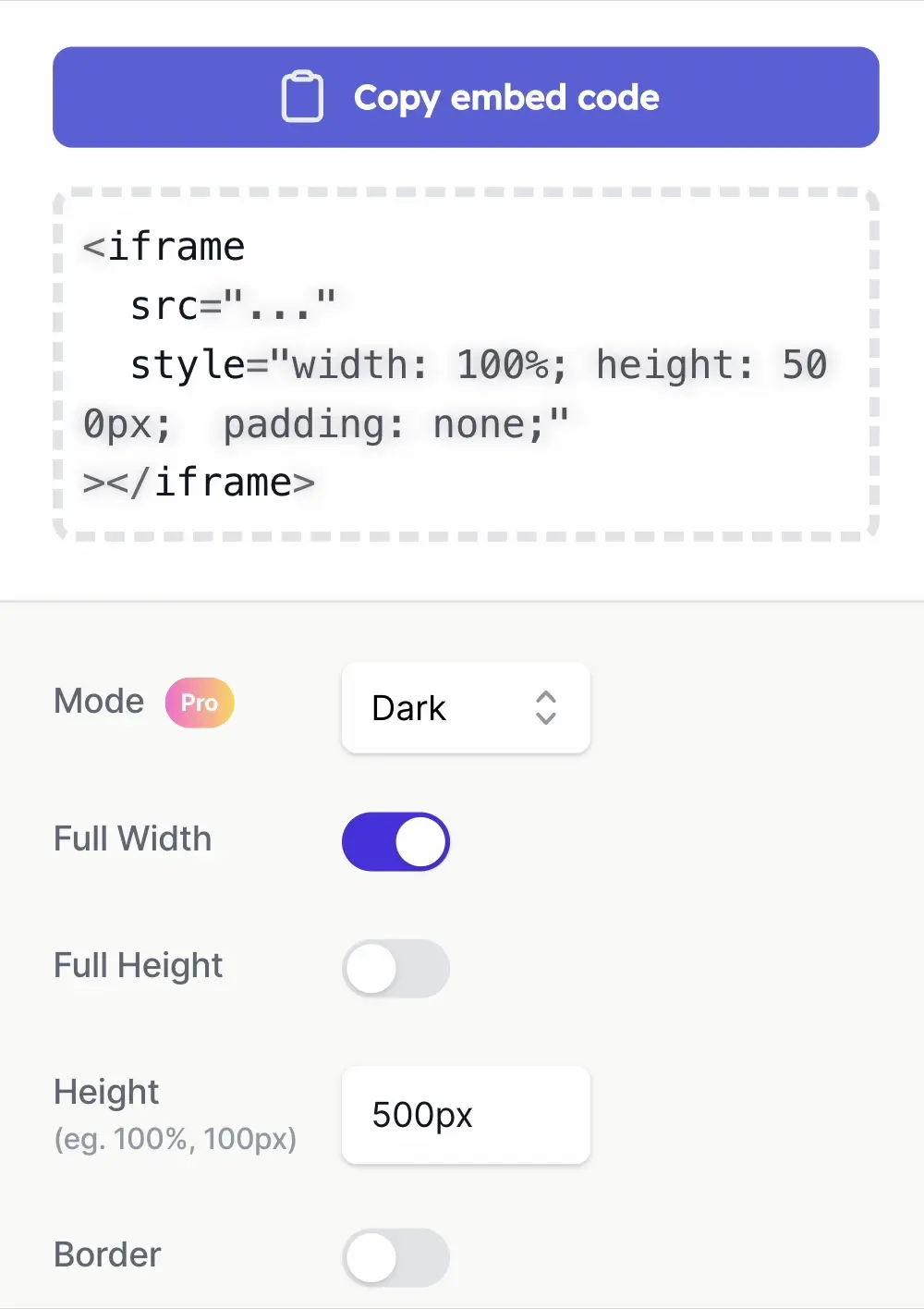Image resolution: width=924 pixels, height=1309 pixels.
Task: Turn on the Border switch
Action: [x=395, y=1257]
